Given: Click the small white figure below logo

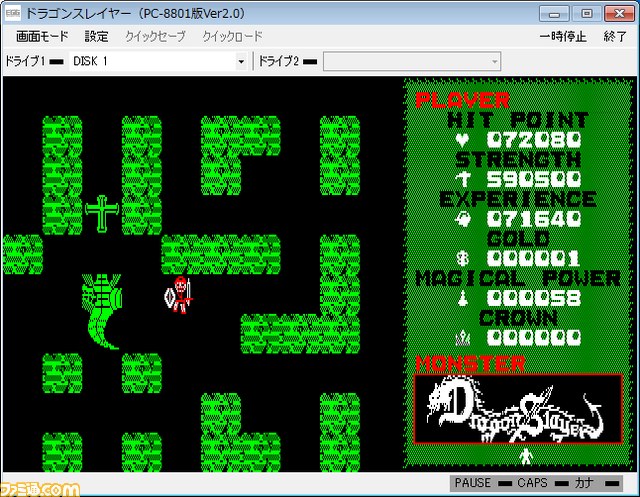Looking at the screenshot, I should [527, 456].
